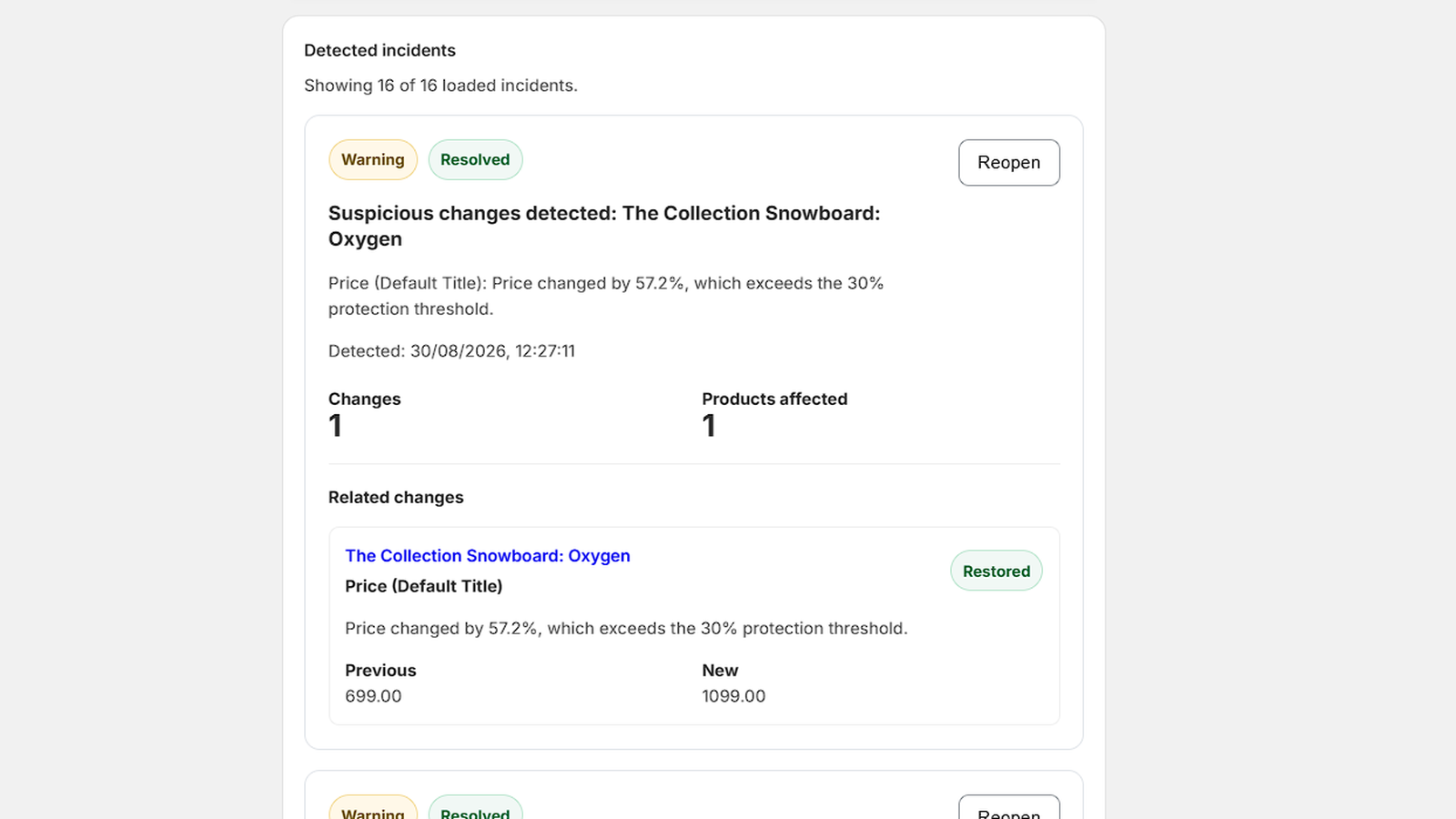
Task: Click the Resolved badge on the second incident card
Action: click(475, 810)
